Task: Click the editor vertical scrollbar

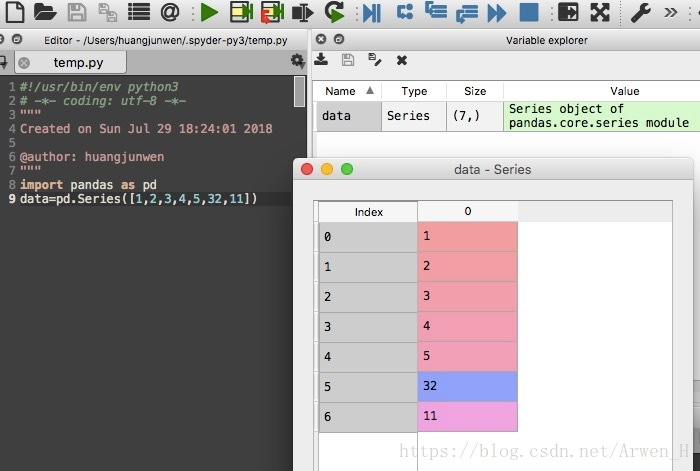Action: [x=300, y=92]
